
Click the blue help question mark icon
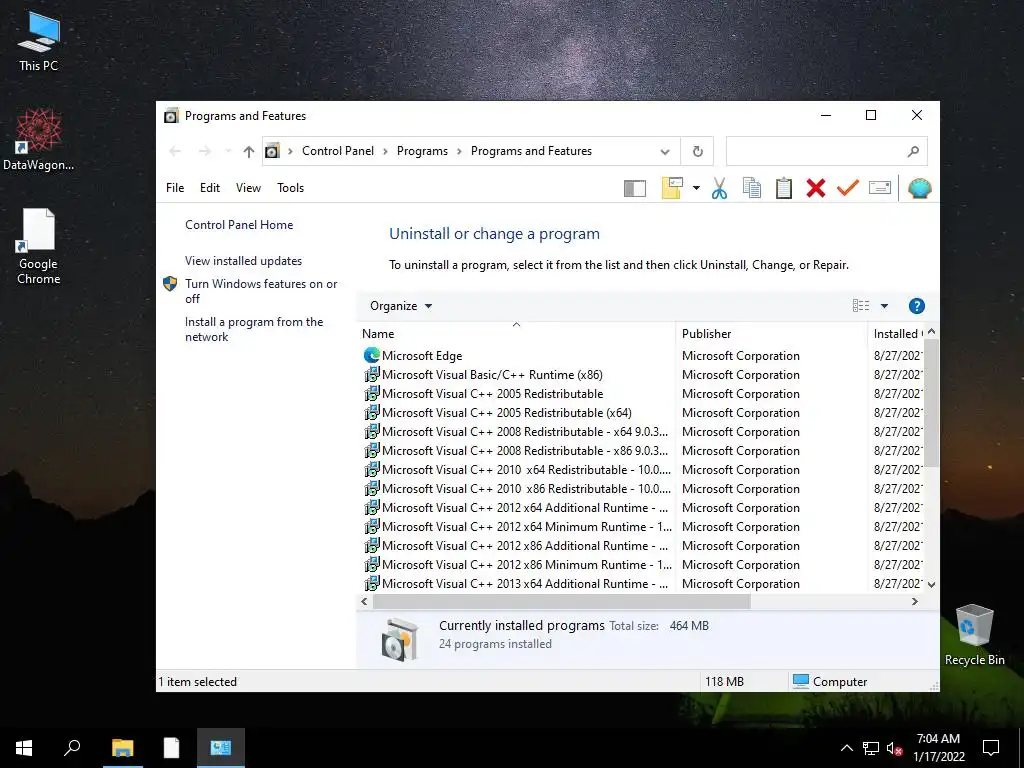(916, 306)
